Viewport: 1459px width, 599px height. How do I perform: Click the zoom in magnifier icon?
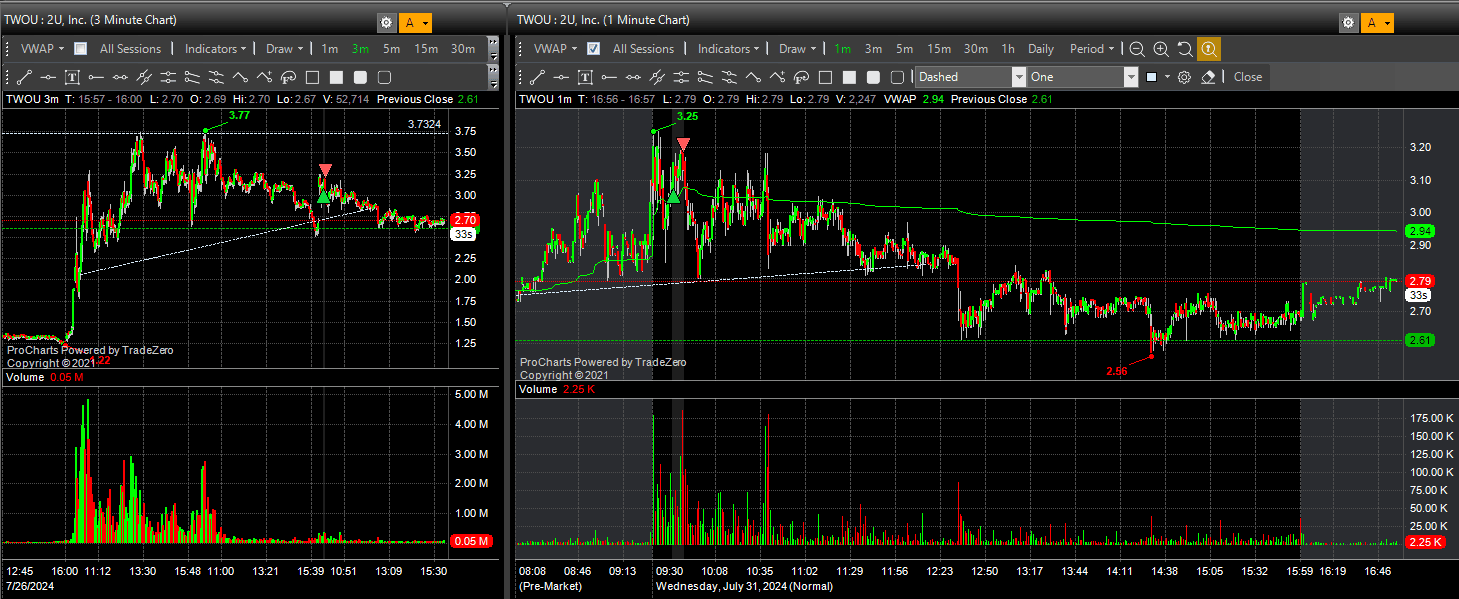(1161, 49)
